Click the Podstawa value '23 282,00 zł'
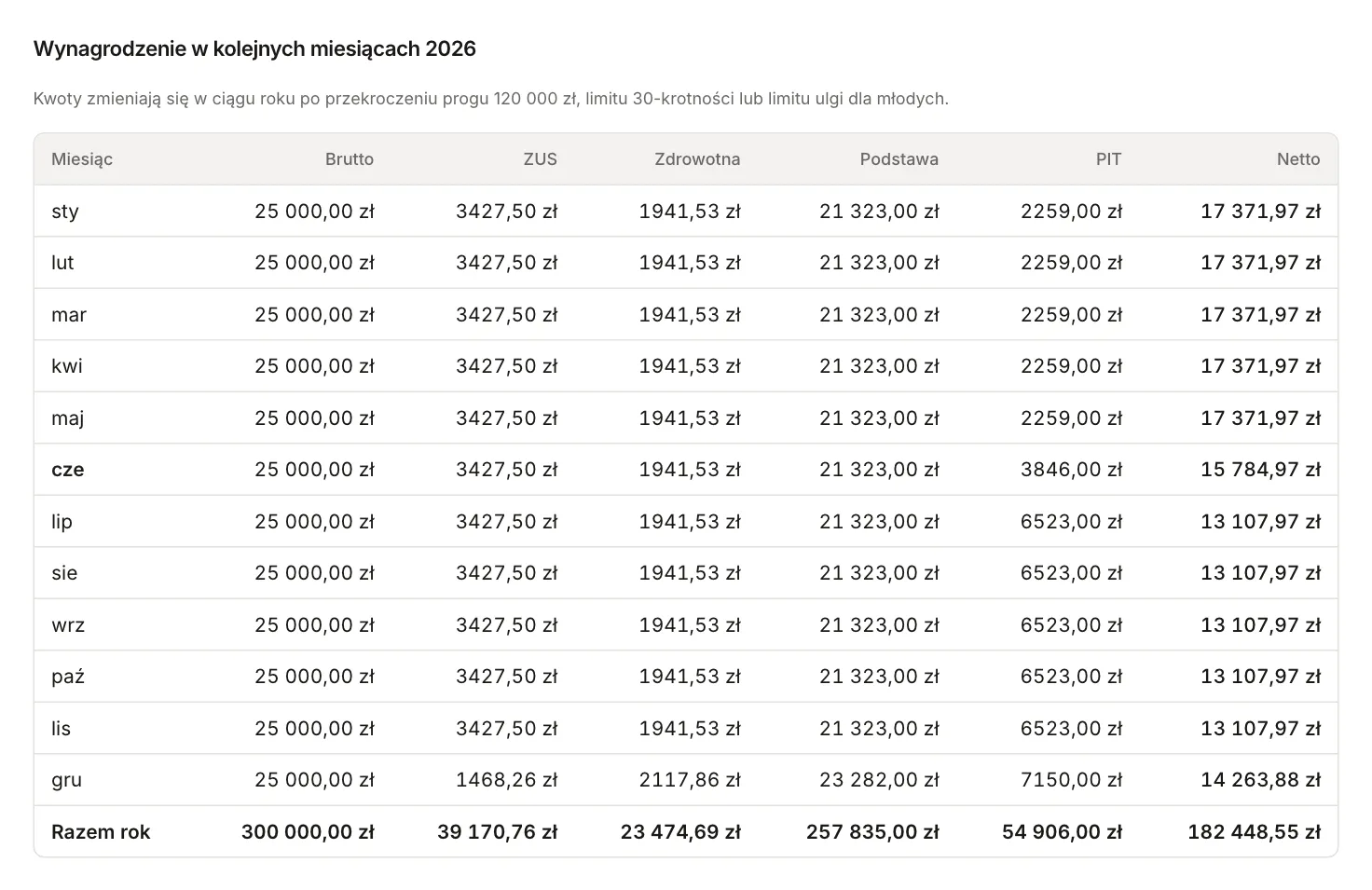This screenshot has width=1372, height=890. (880, 780)
